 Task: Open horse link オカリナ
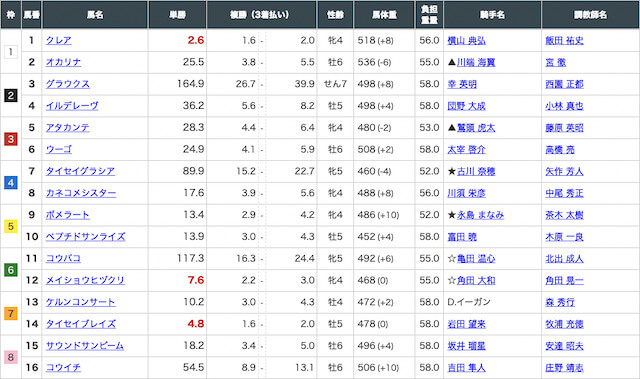(x=63, y=62)
